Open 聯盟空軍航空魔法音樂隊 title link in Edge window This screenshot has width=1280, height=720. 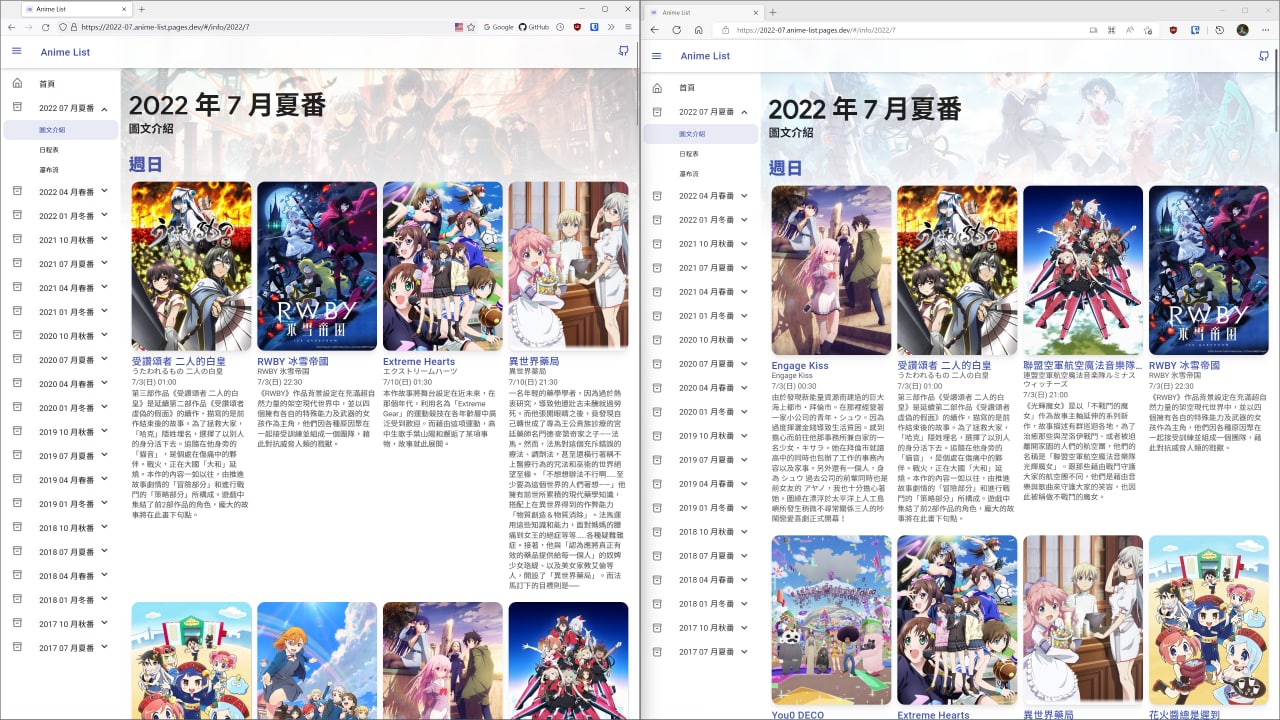1083,366
